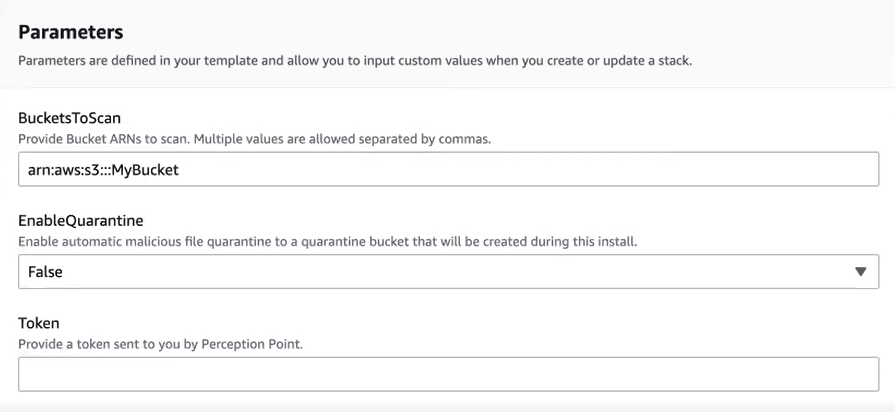The height and width of the screenshot is (412, 895).
Task: Open the EnableQuarantine dropdown
Action: 448,272
